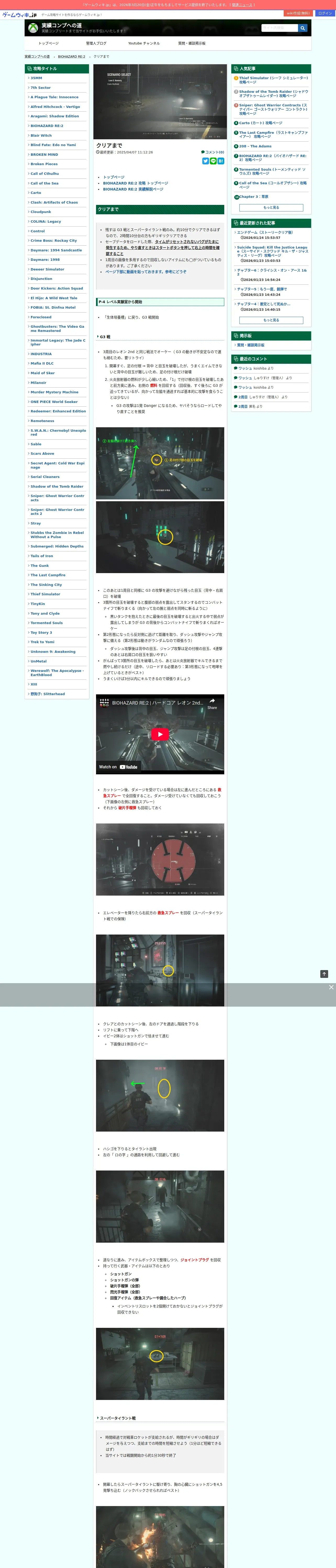Click もっと見る under 人気記事

[271, 207]
